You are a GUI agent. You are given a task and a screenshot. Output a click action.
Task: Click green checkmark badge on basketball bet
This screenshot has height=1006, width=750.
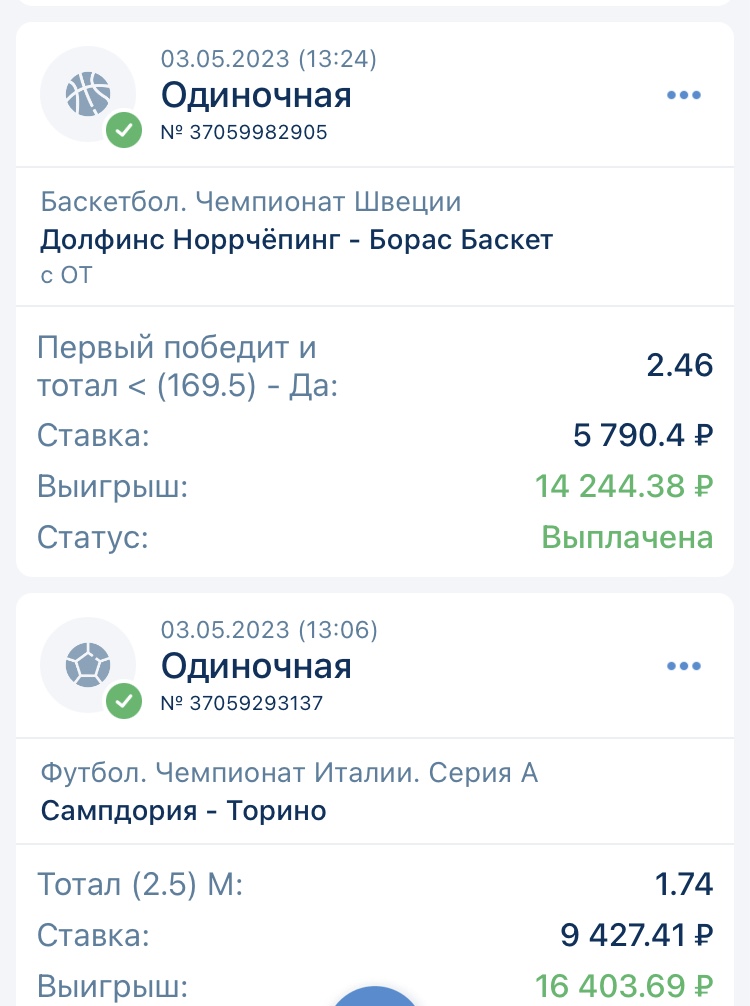[x=124, y=130]
